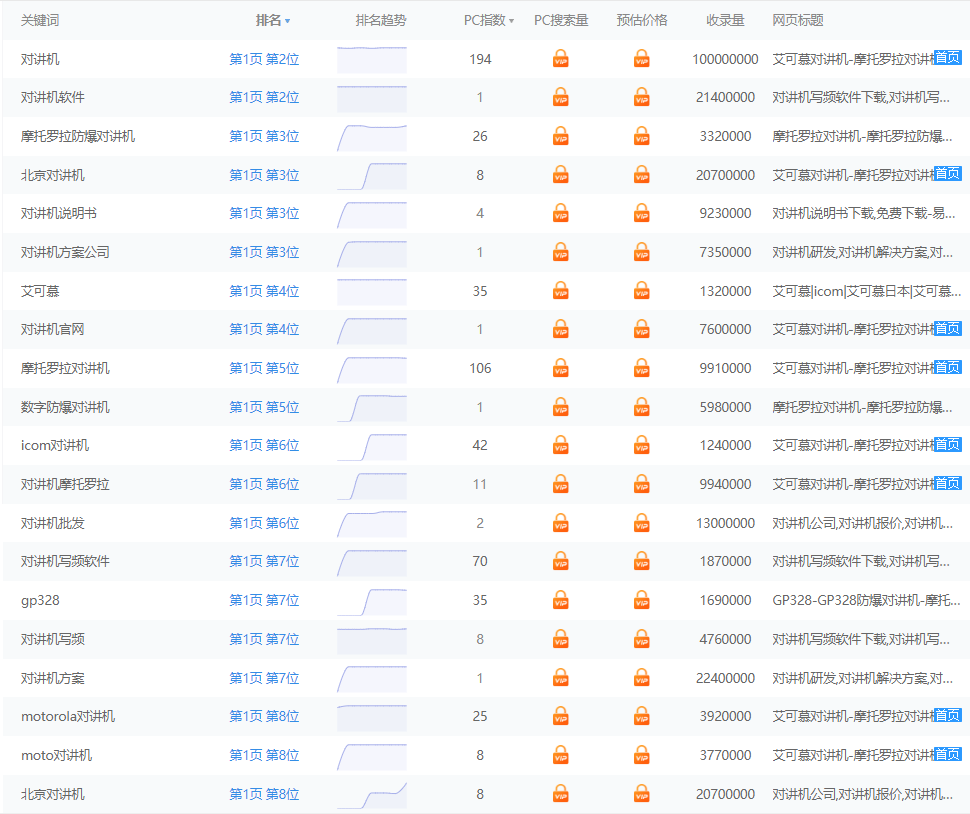Image resolution: width=970 pixels, height=814 pixels.
Task: Click the 预估价格 VIP lock for 对讲机说明书
Action: pyautogui.click(x=641, y=214)
